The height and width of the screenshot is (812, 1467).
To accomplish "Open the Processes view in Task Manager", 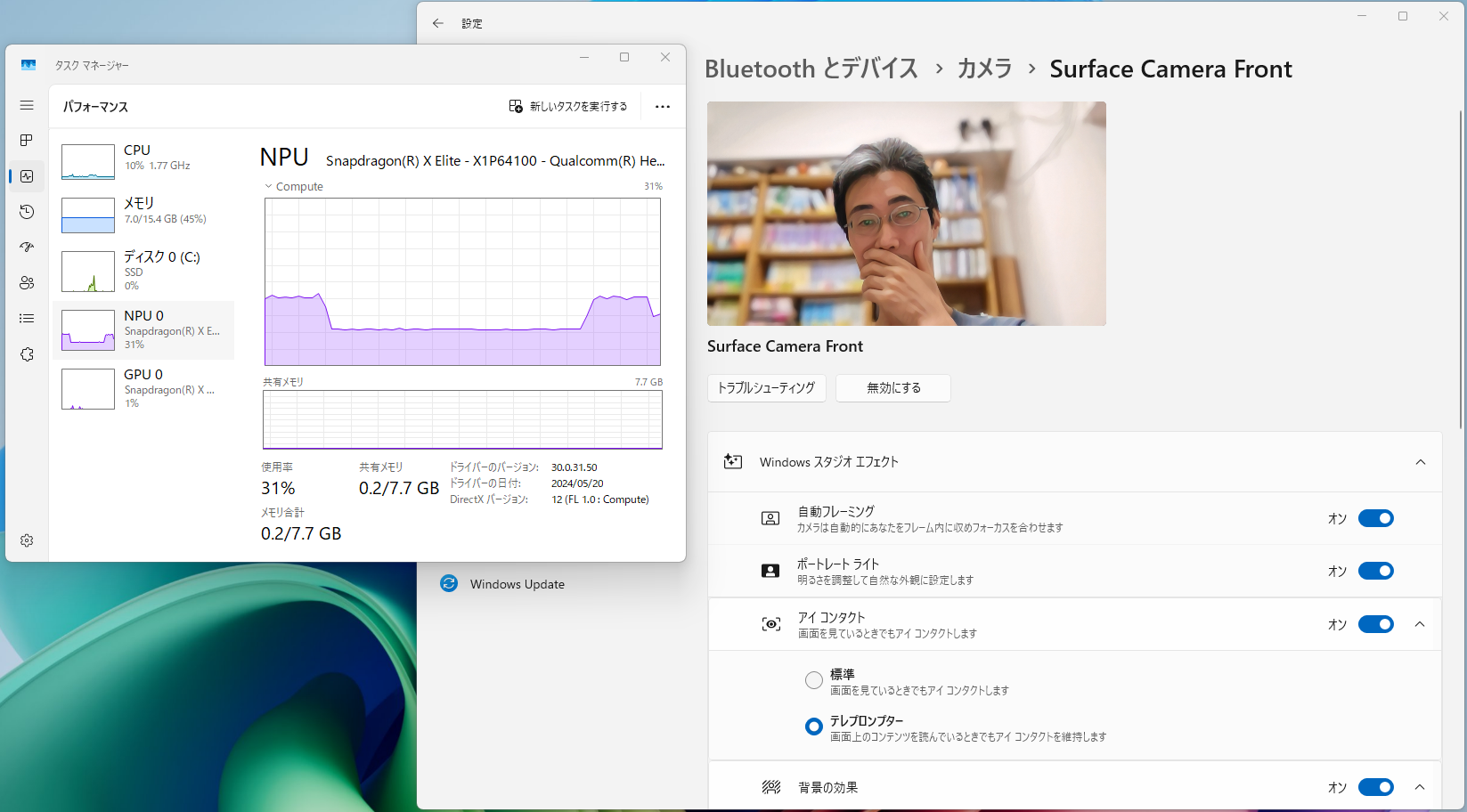I will (26, 140).
